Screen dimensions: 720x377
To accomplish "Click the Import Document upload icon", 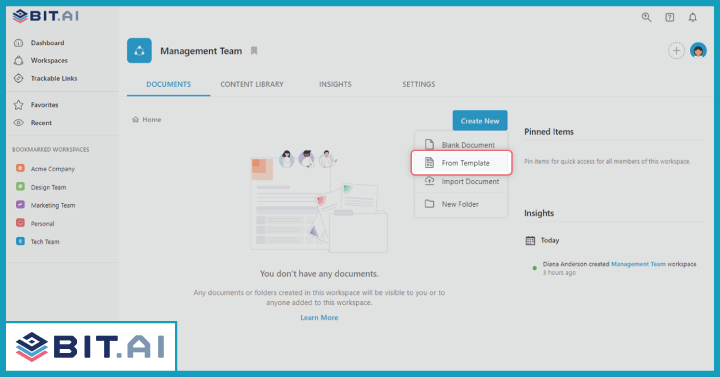I will point(429,181).
